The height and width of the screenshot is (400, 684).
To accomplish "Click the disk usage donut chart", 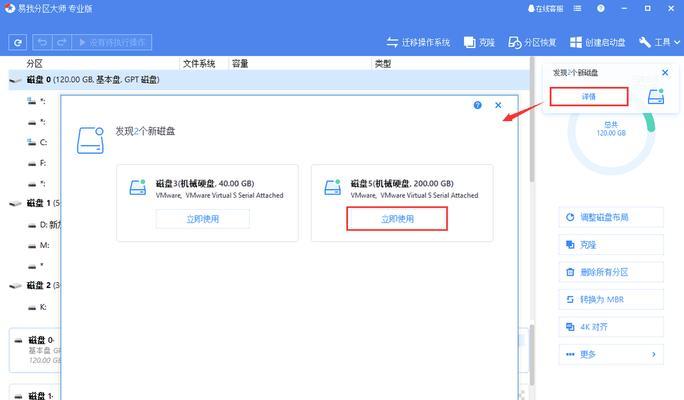I will pyautogui.click(x=612, y=131).
